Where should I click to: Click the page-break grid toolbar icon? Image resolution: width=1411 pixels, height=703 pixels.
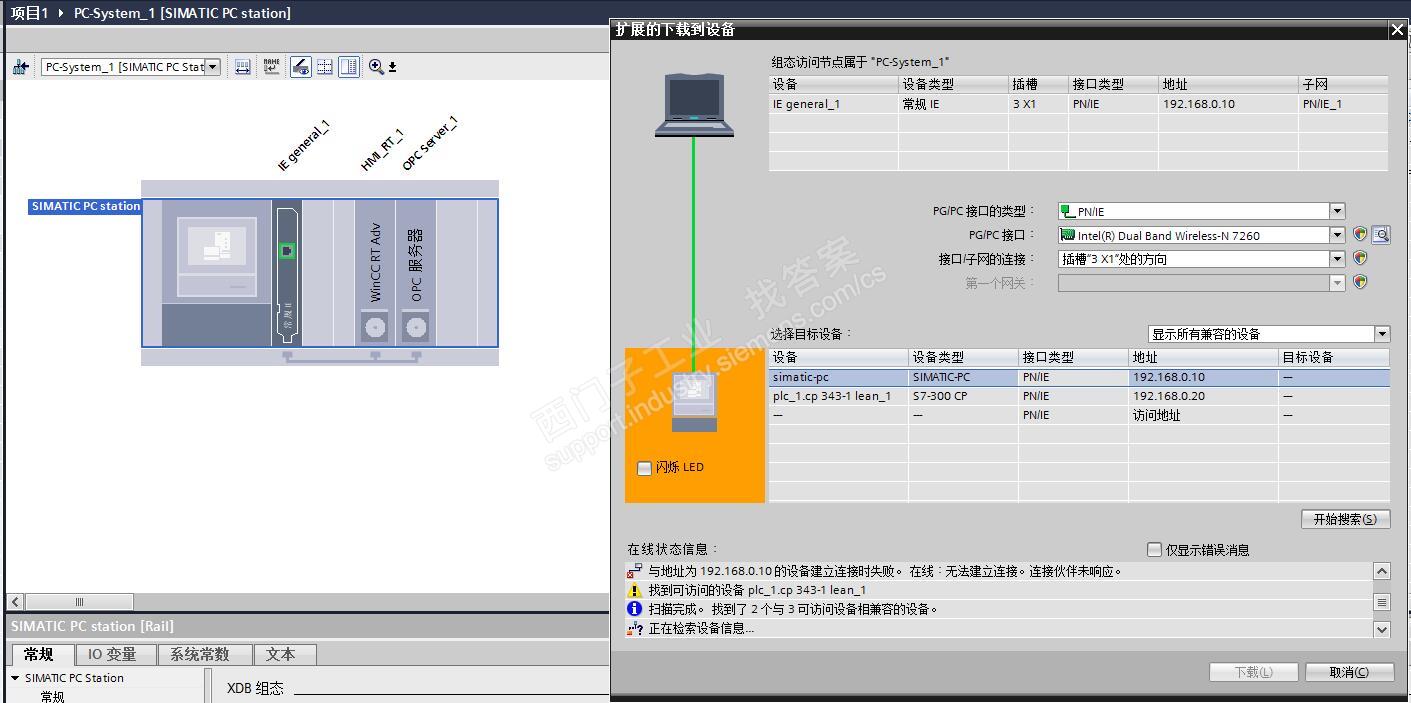pyautogui.click(x=325, y=67)
